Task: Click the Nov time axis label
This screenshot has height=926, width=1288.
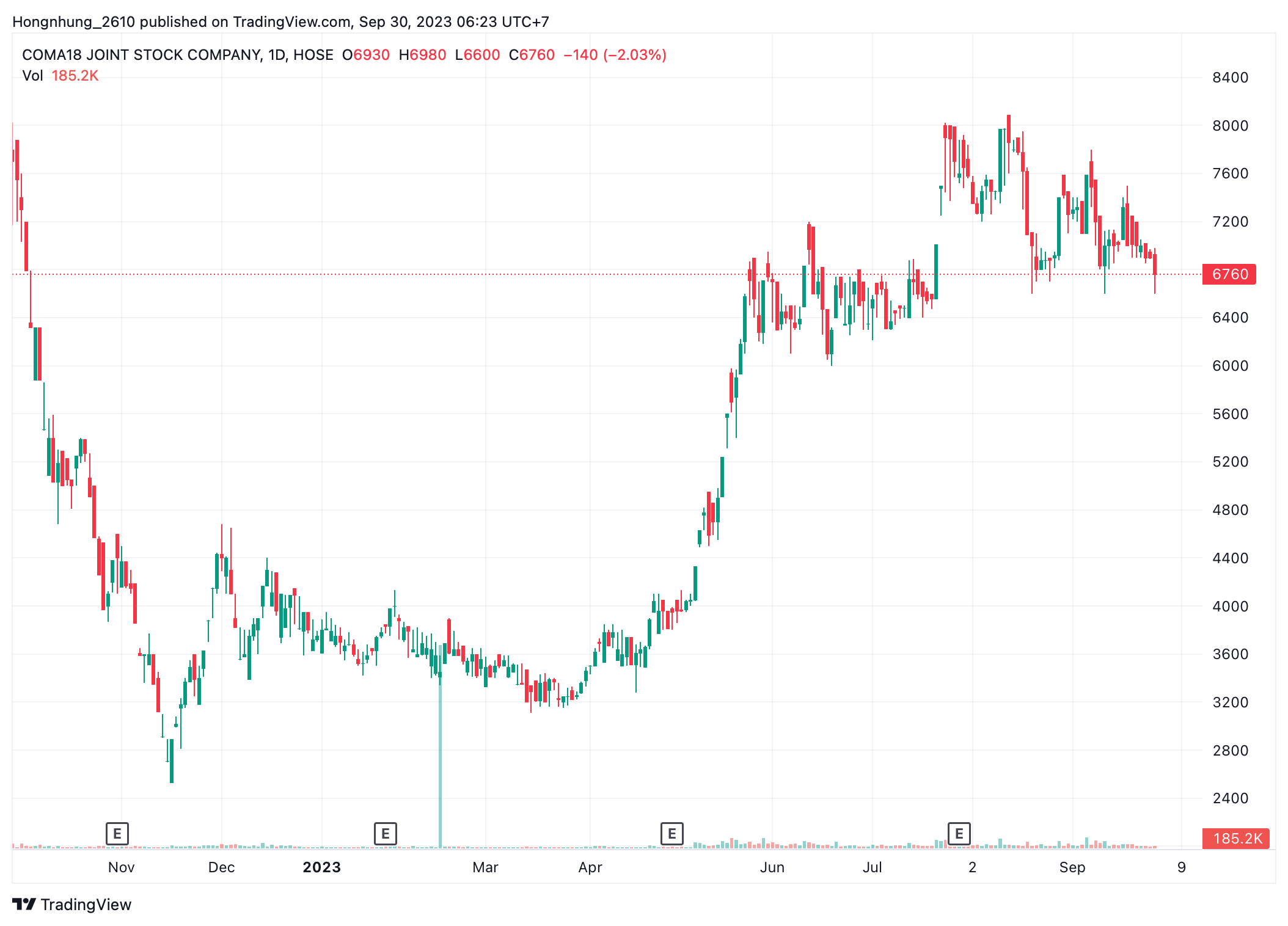Action: [121, 867]
